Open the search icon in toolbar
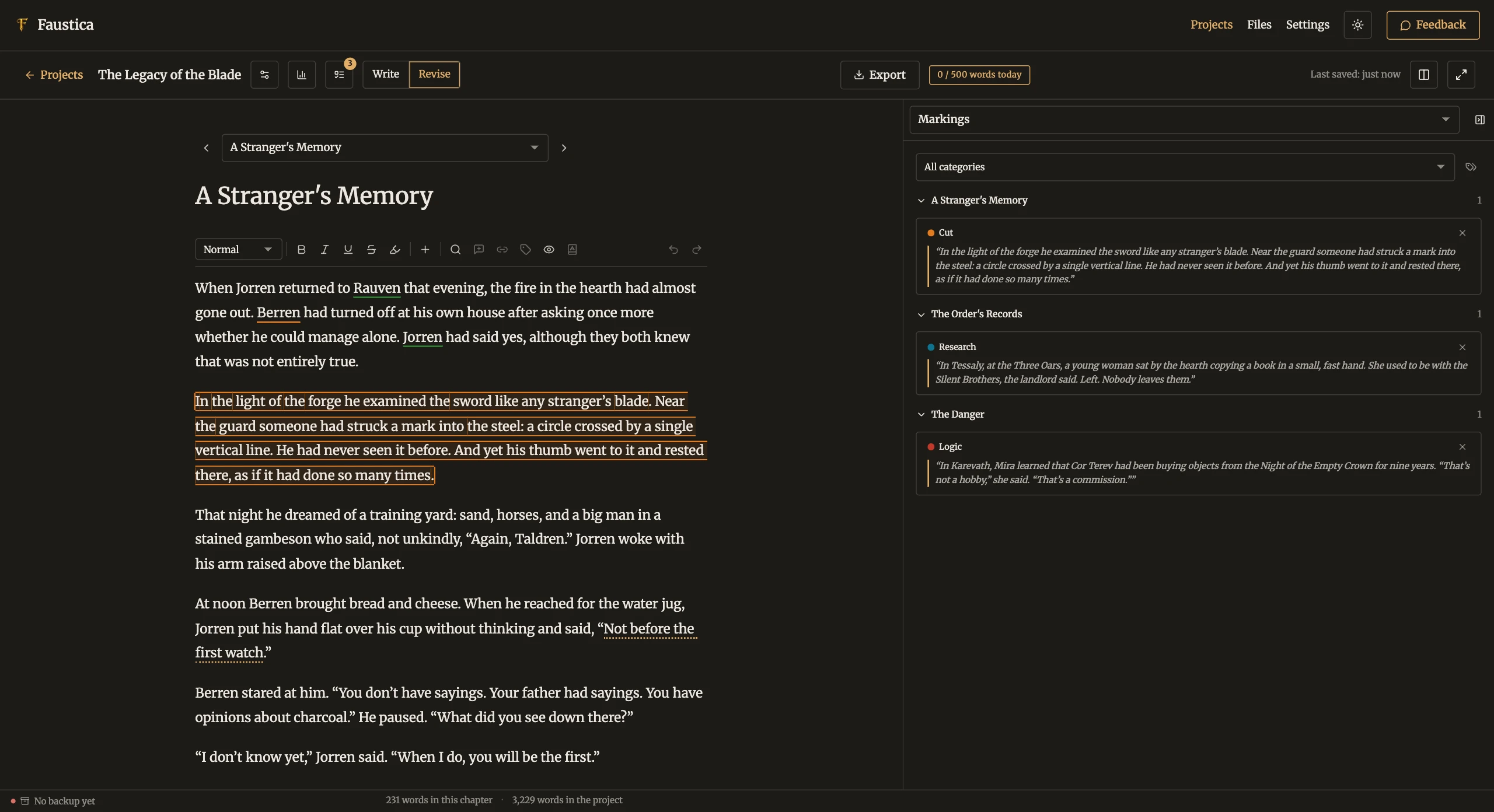Screen dimensions: 1494x812 click(x=456, y=250)
